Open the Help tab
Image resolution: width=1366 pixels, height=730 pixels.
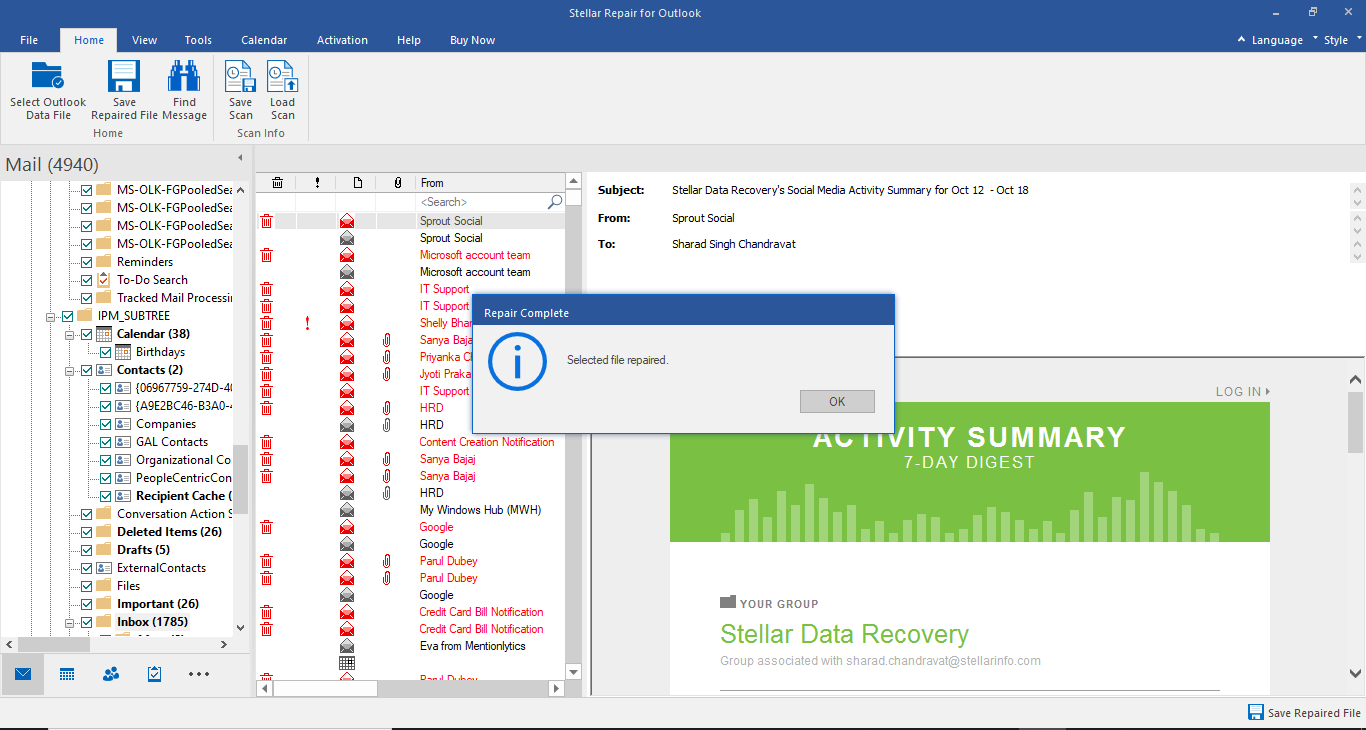coord(408,40)
